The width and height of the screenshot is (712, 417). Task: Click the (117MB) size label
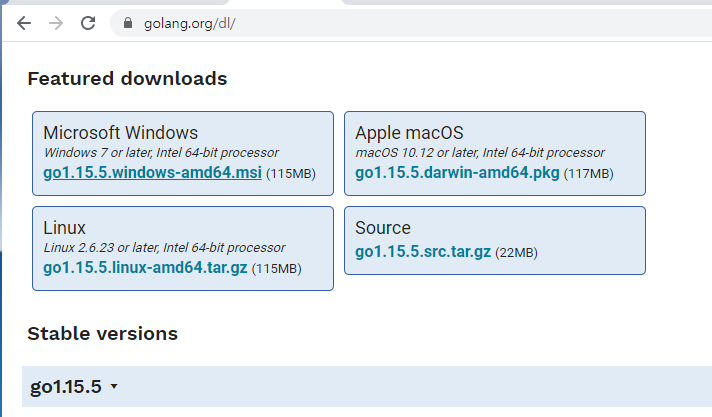point(588,174)
